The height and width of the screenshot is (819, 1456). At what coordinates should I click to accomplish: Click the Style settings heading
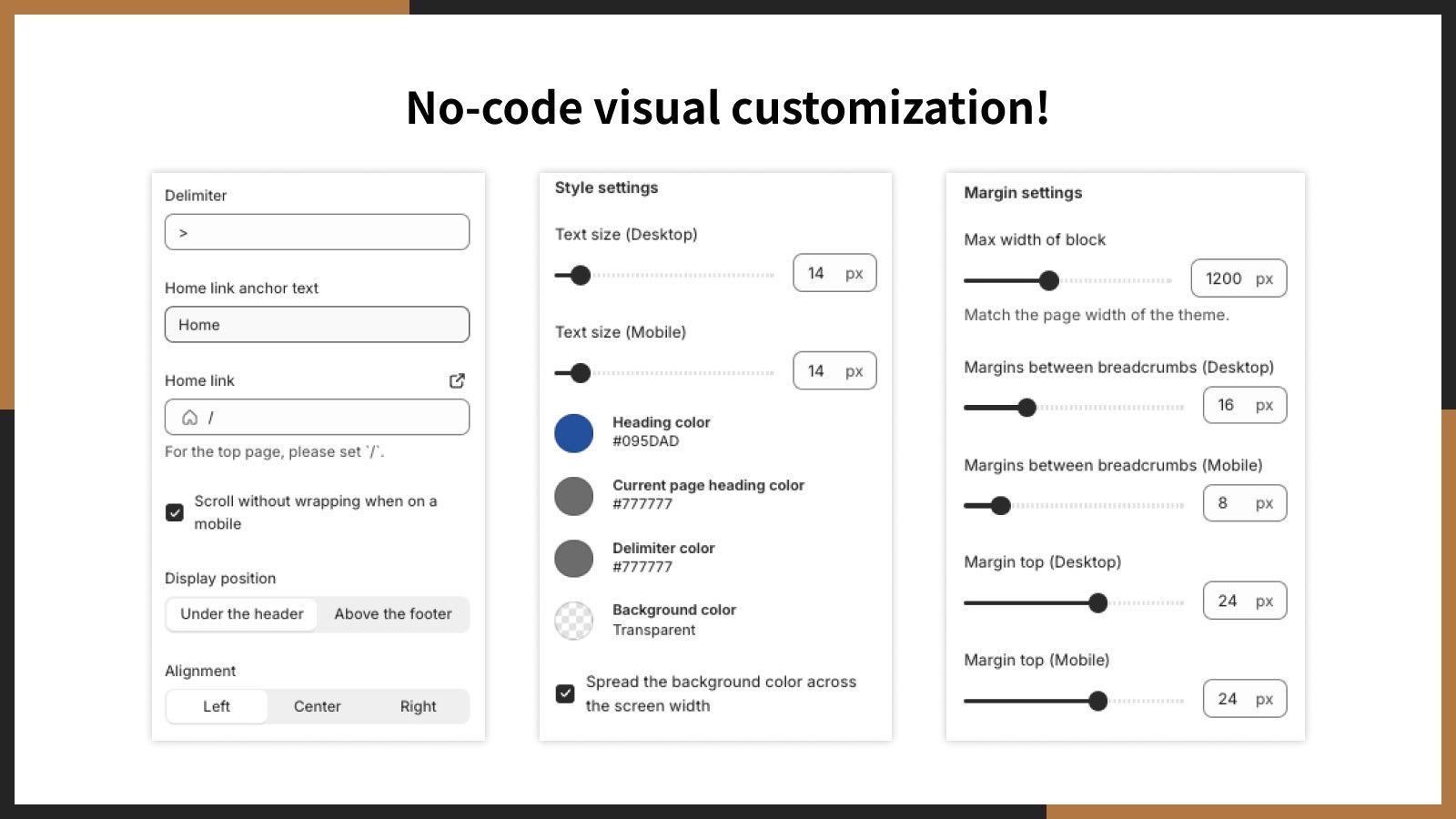click(606, 187)
